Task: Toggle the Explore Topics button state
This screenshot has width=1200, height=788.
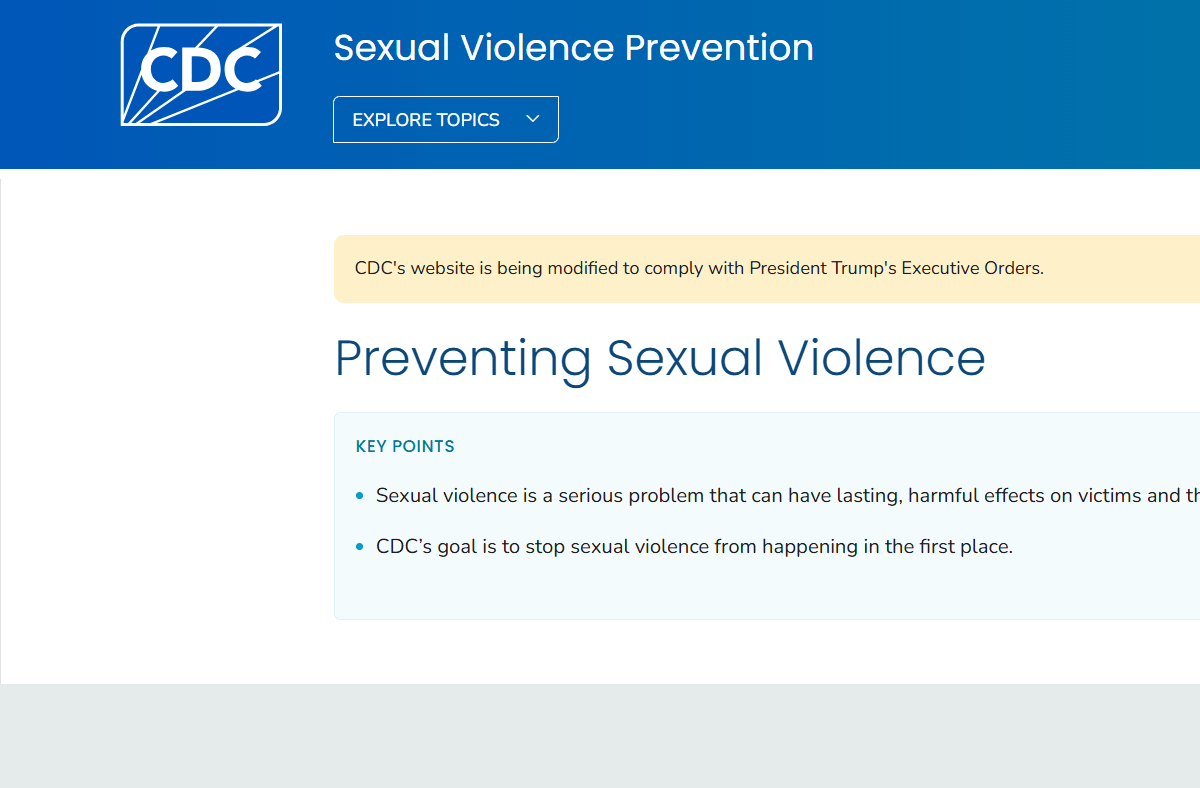Action: pyautogui.click(x=445, y=118)
